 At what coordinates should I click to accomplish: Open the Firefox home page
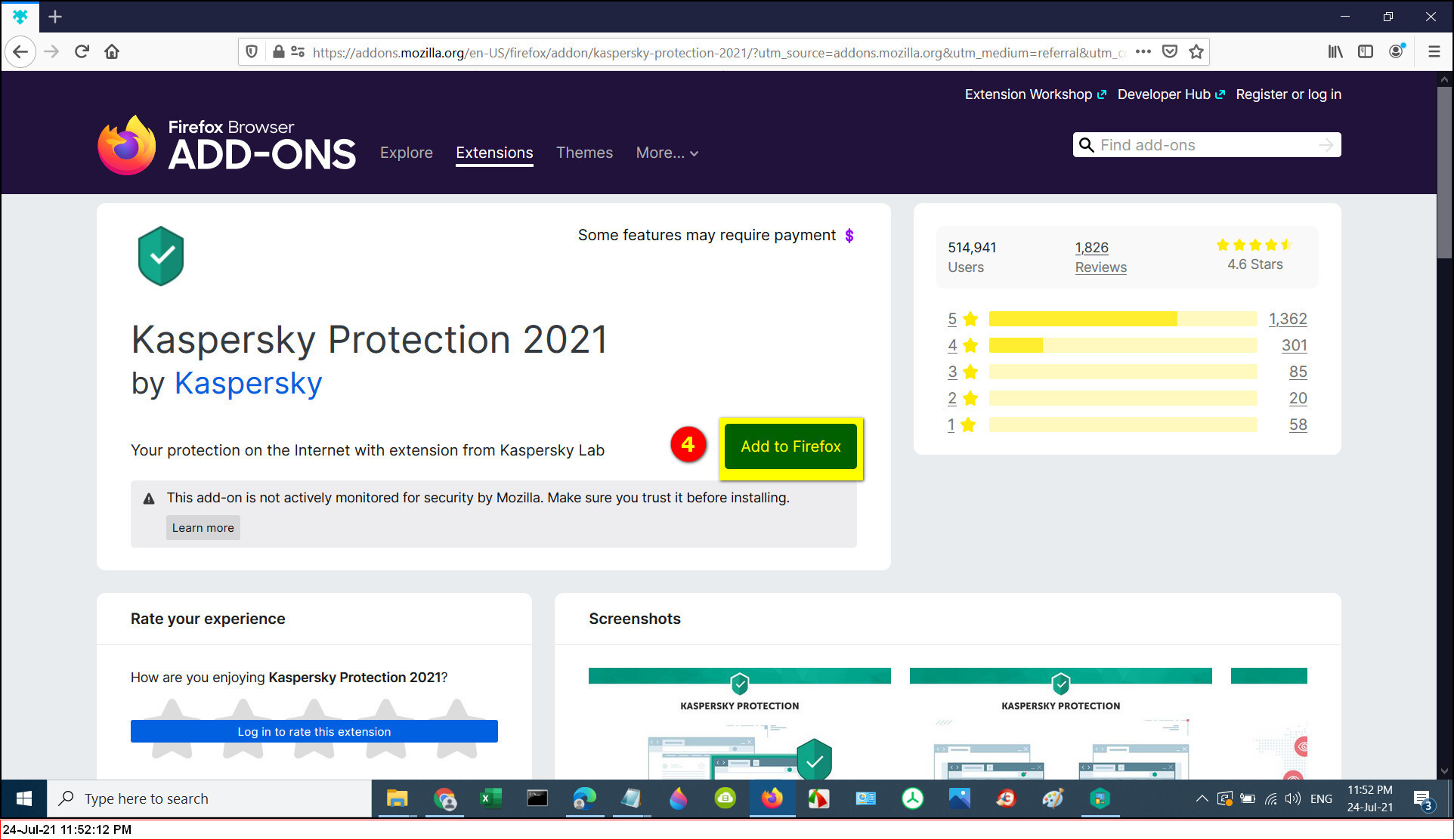click(x=112, y=52)
